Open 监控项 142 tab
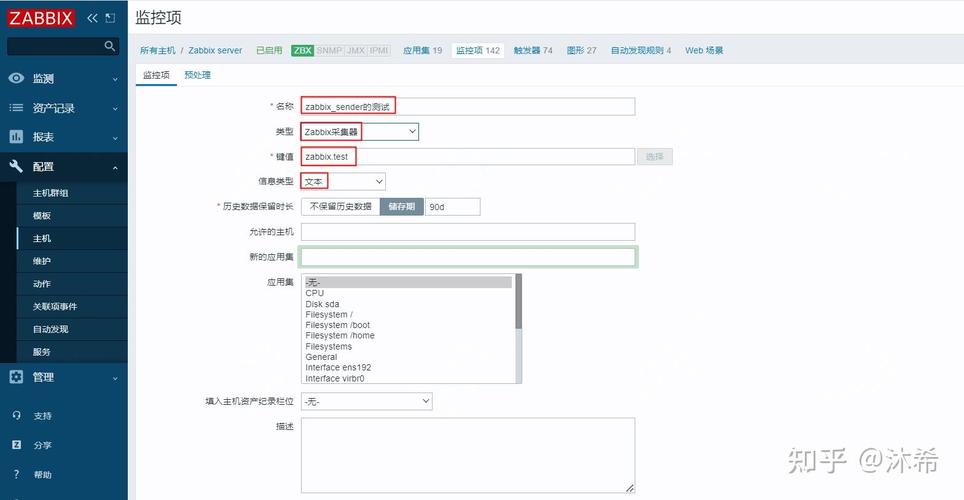Image resolution: width=964 pixels, height=500 pixels. pyautogui.click(x=478, y=50)
